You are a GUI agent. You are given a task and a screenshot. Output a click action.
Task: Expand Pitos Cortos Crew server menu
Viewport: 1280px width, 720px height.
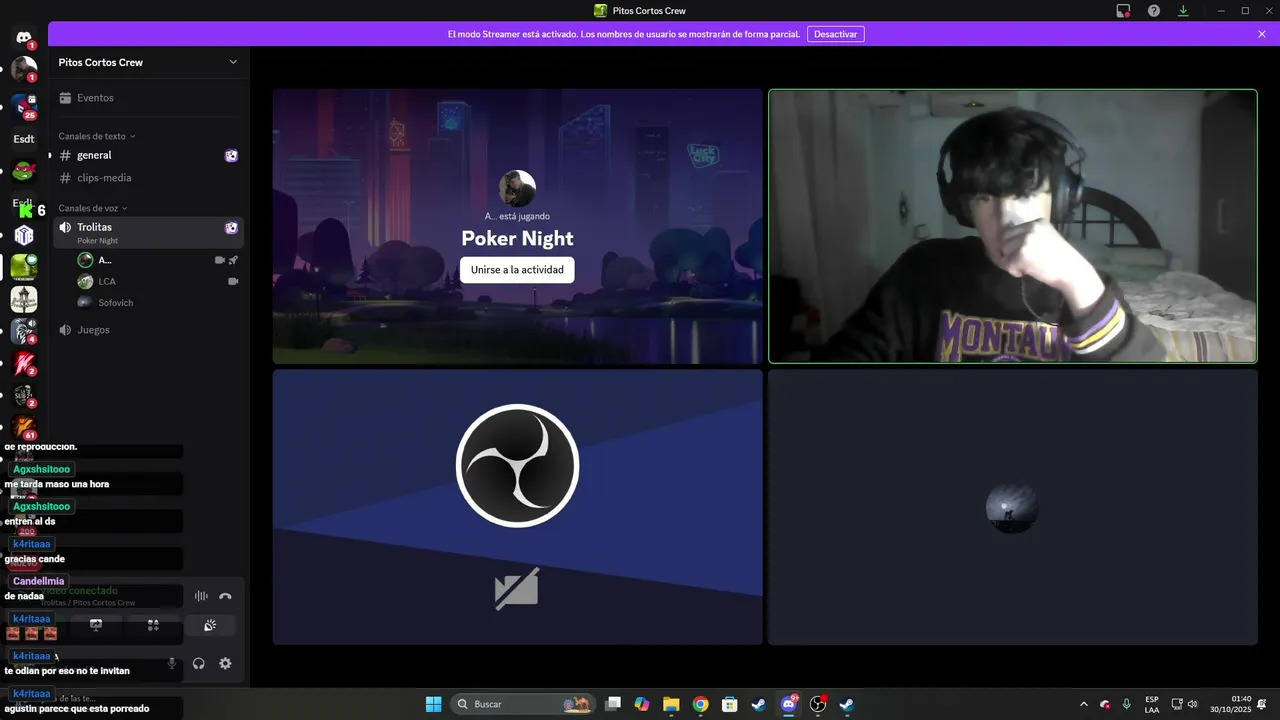click(233, 62)
